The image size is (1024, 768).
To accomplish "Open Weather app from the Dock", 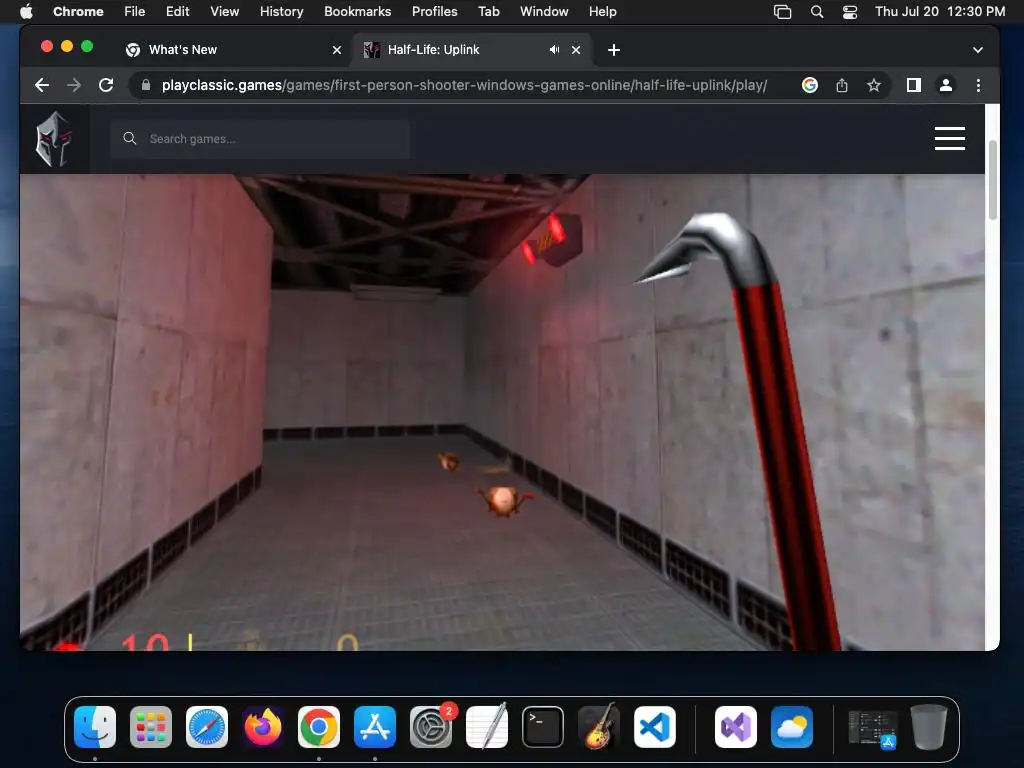I will click(x=792, y=727).
